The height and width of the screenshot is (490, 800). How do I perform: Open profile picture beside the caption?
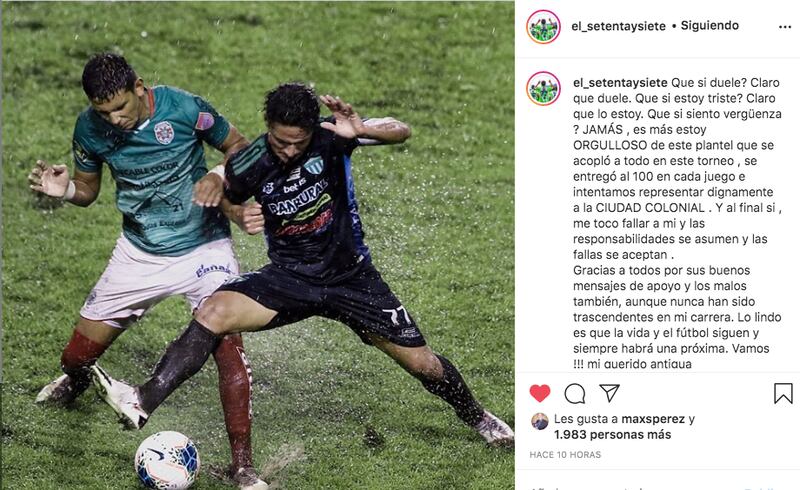click(543, 88)
